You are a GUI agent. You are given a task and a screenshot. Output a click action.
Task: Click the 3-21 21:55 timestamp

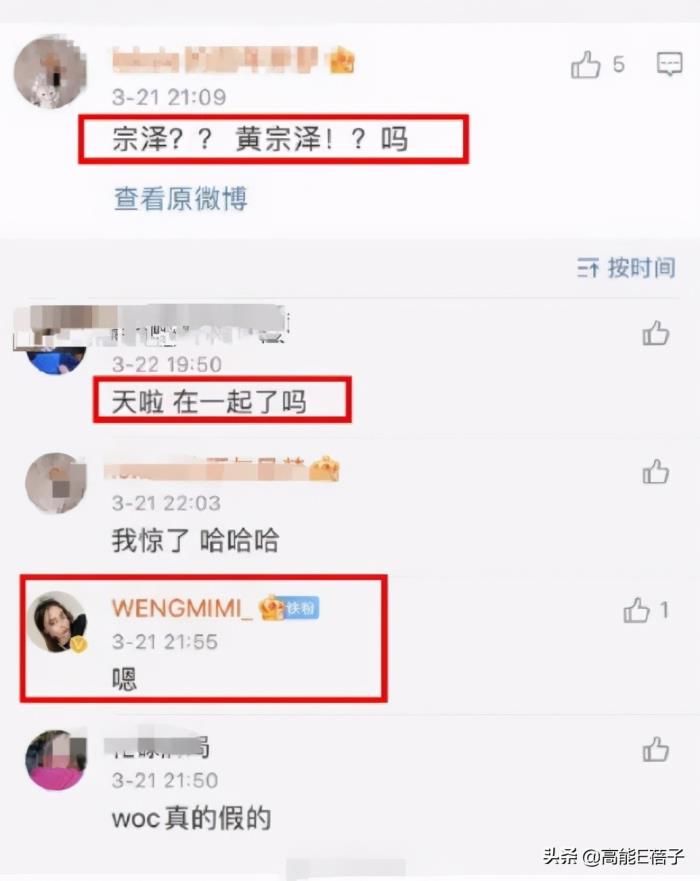(x=165, y=642)
